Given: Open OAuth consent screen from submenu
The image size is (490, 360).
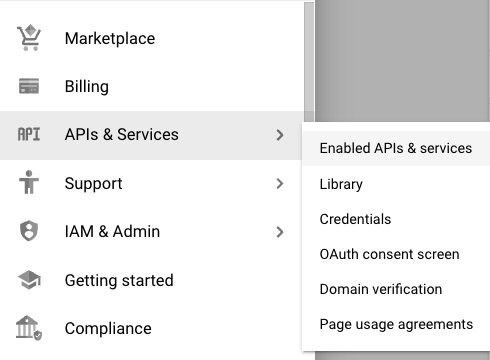Looking at the screenshot, I should point(396,254).
